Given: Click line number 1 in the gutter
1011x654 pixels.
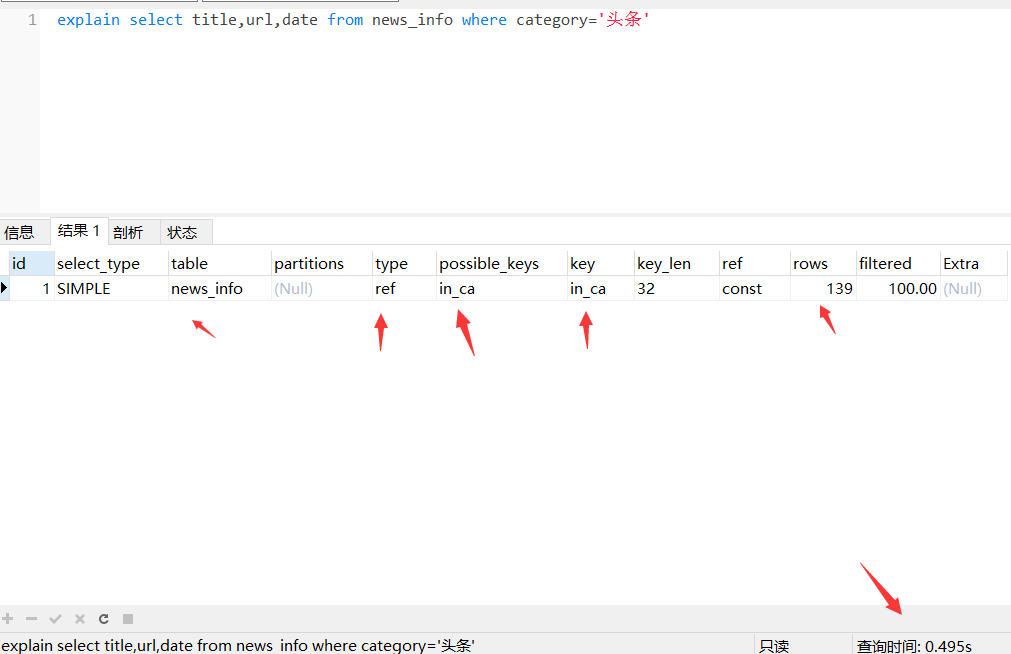Looking at the screenshot, I should (32, 20).
